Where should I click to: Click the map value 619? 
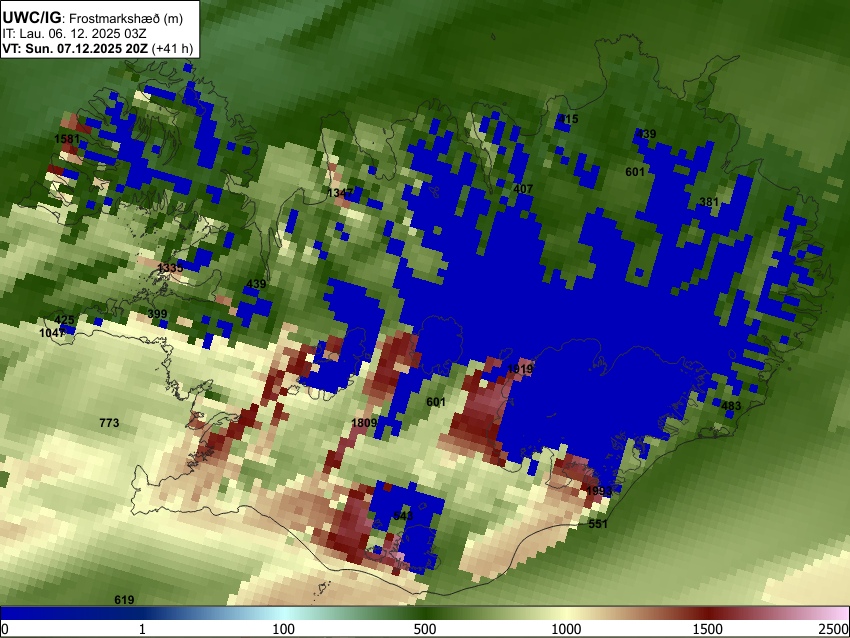tap(124, 600)
